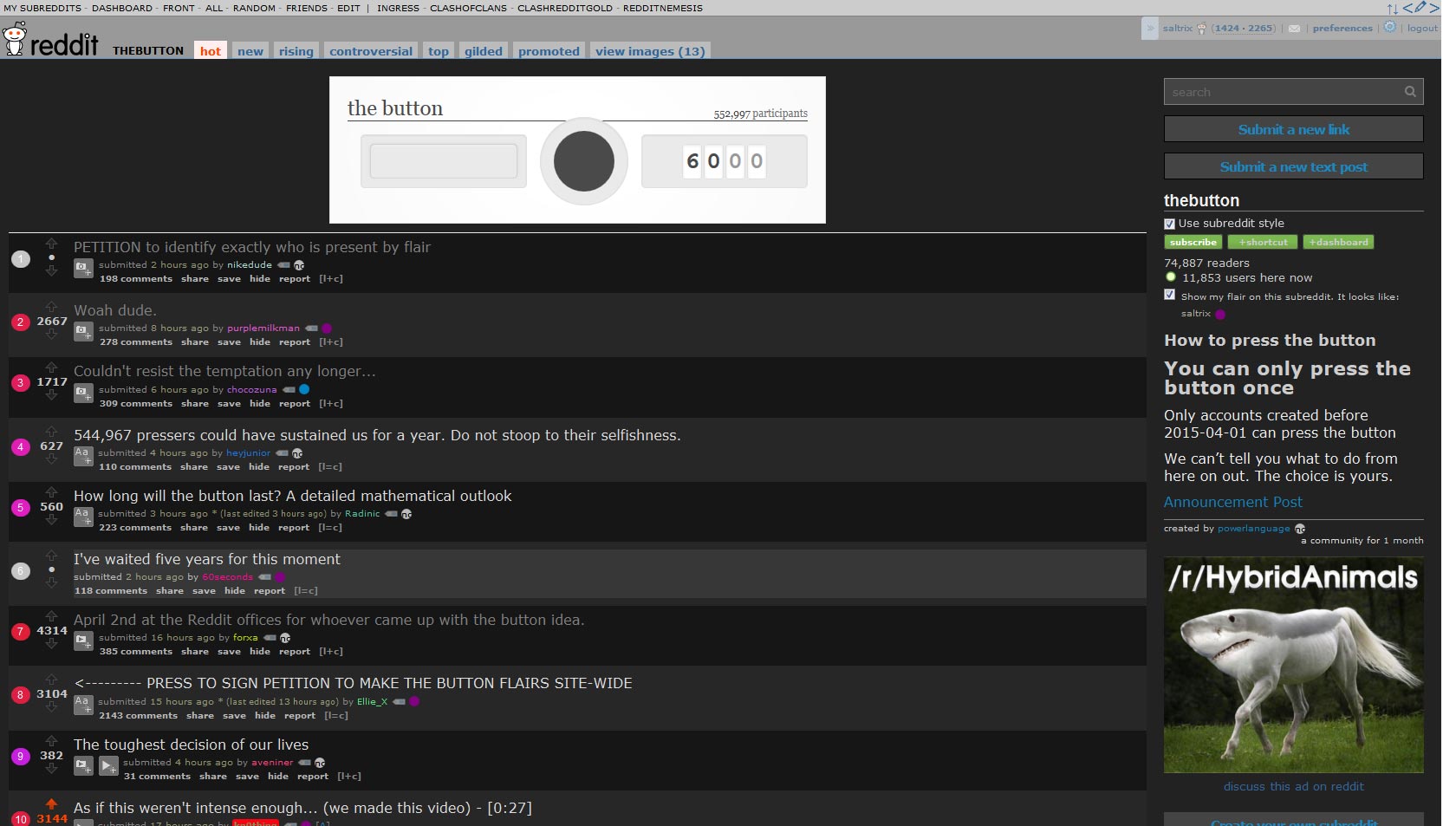Expand self-text of PRESS TO SIGN PETITION post
The height and width of the screenshot is (826, 1456).
[83, 705]
